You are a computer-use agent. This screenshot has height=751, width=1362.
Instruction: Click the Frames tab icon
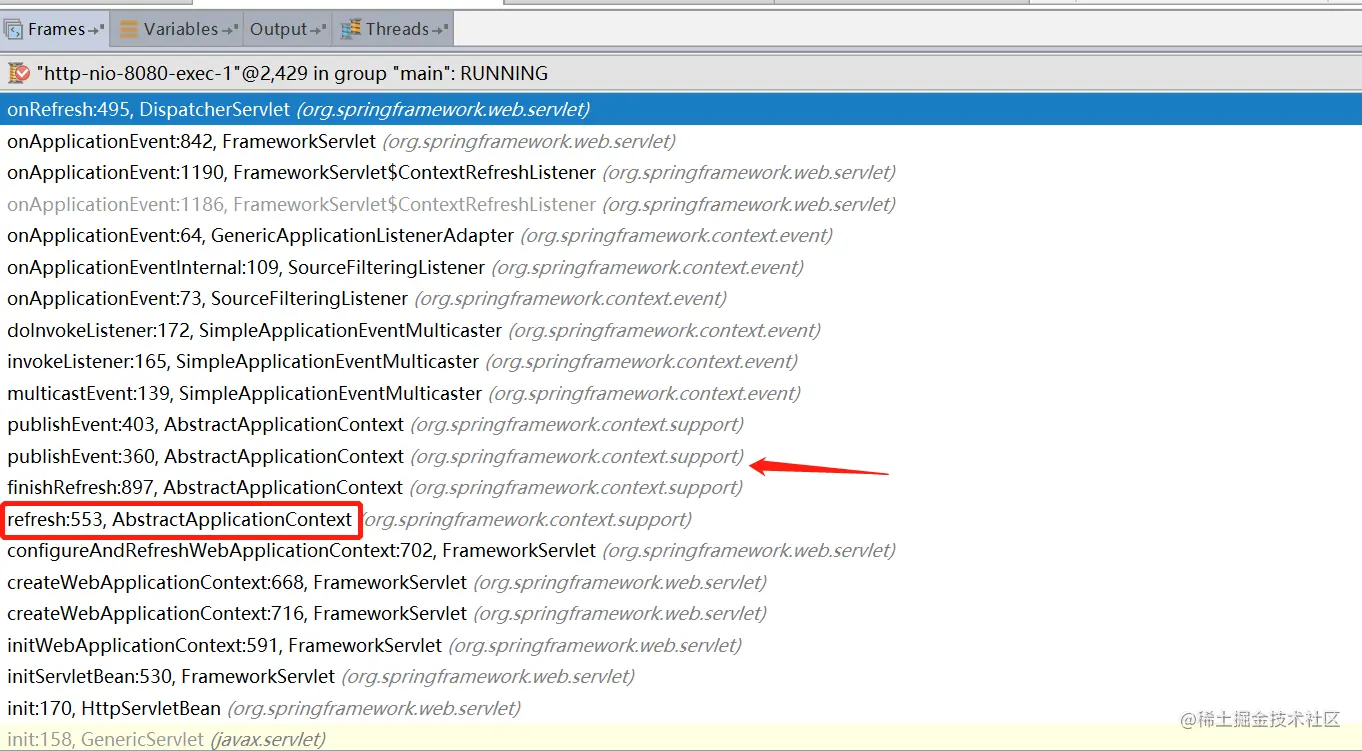point(14,30)
